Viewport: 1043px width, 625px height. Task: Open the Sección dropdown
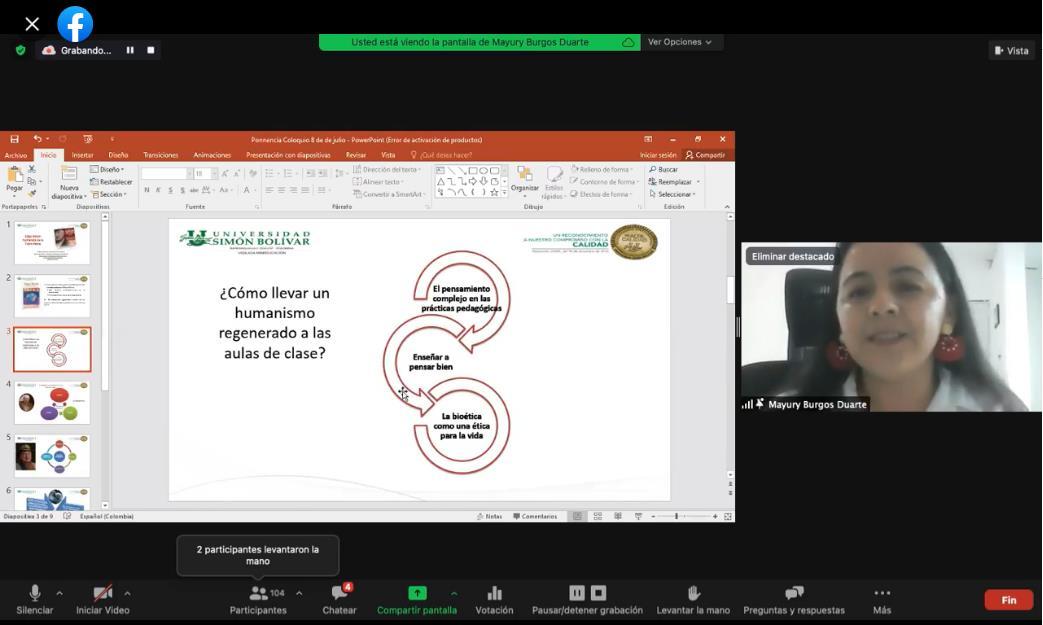pyautogui.click(x=109, y=194)
